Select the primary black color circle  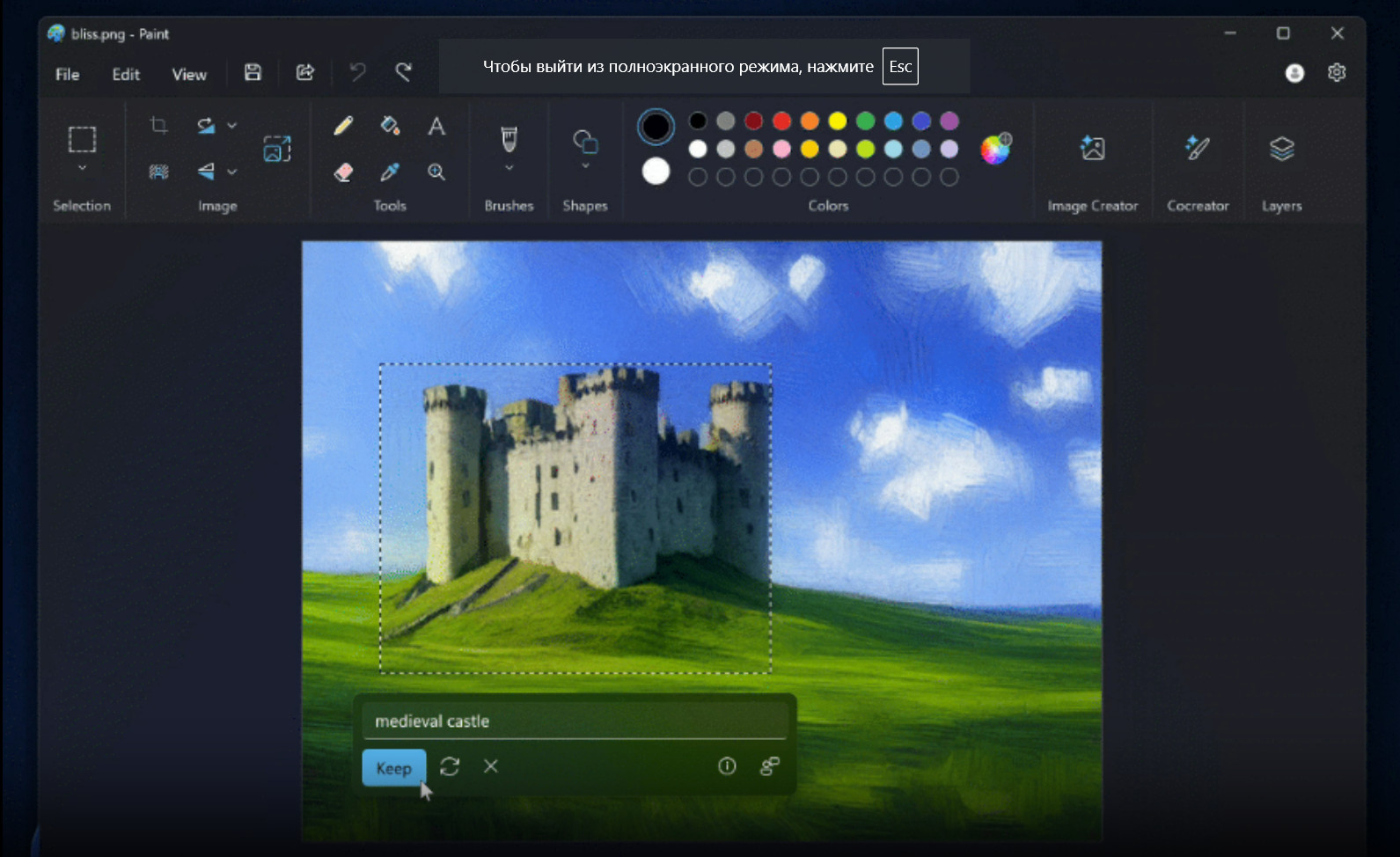(656, 128)
